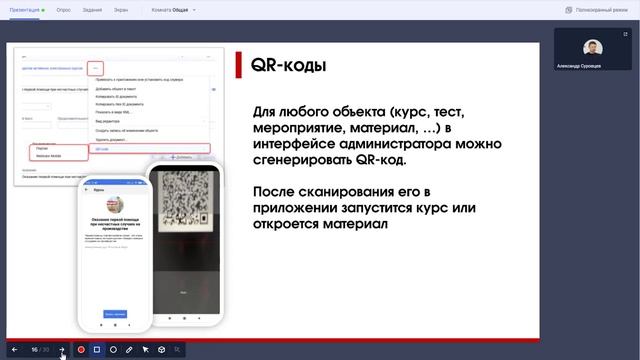This screenshot has width=640, height=360.
Task: Open the Комната Общая dropdown
Action: [x=173, y=10]
